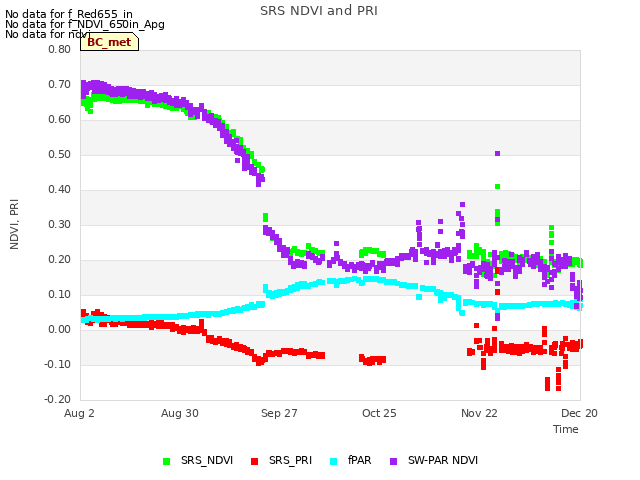The height and width of the screenshot is (480, 640).
Task: Click the 'No data for f_NDVI_650in_Apg' message
Action: tap(85, 24)
